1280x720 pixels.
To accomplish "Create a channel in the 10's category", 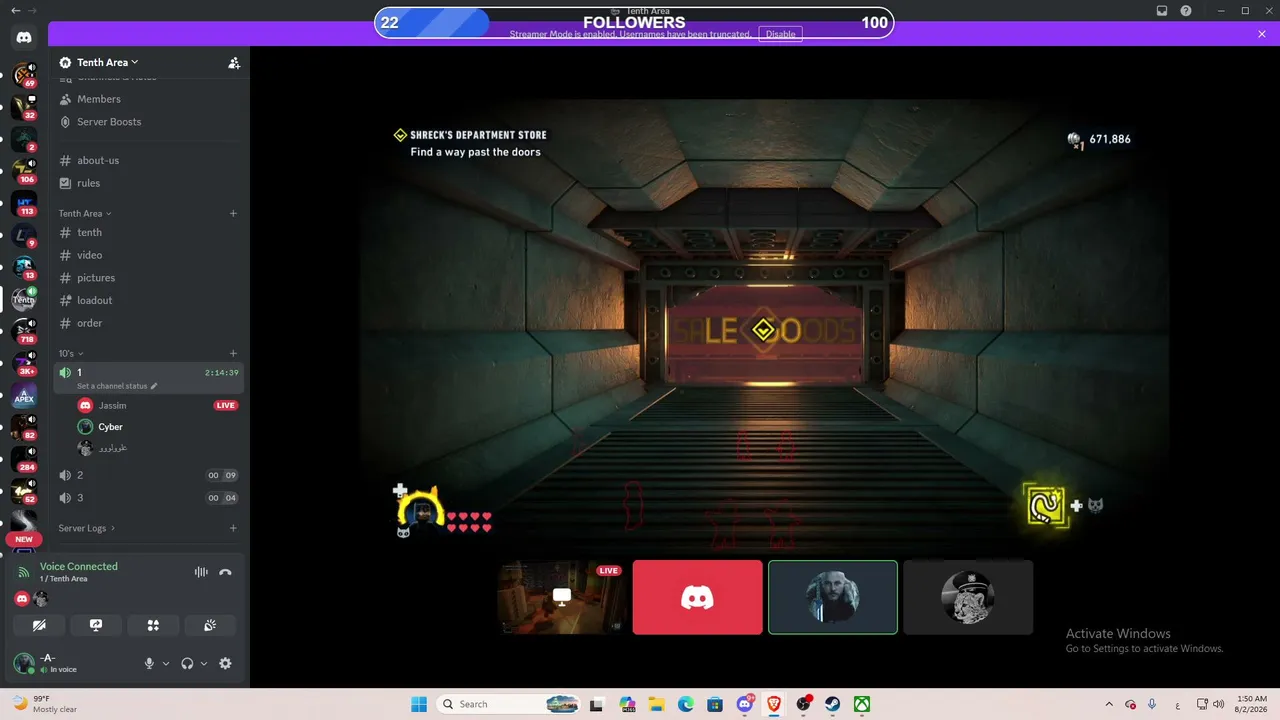I will click(x=233, y=353).
